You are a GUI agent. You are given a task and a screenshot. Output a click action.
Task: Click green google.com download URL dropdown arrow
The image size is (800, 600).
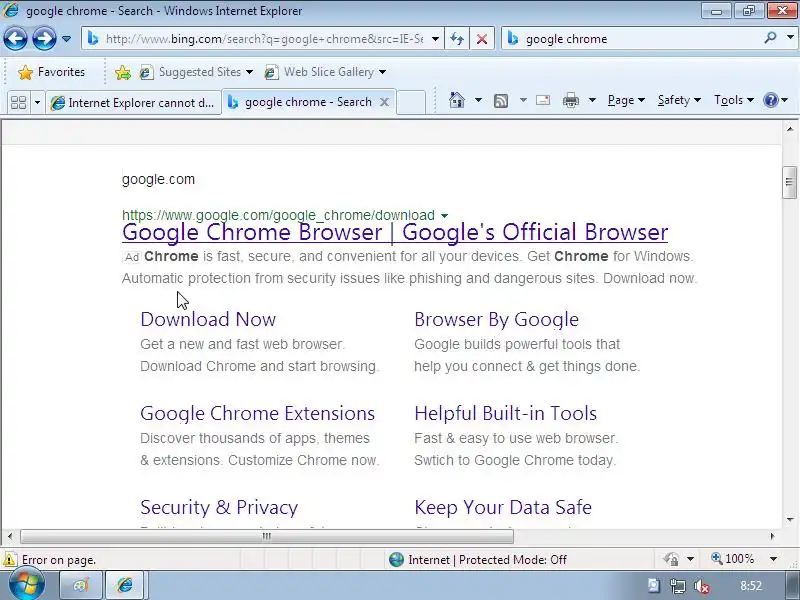[x=444, y=216]
